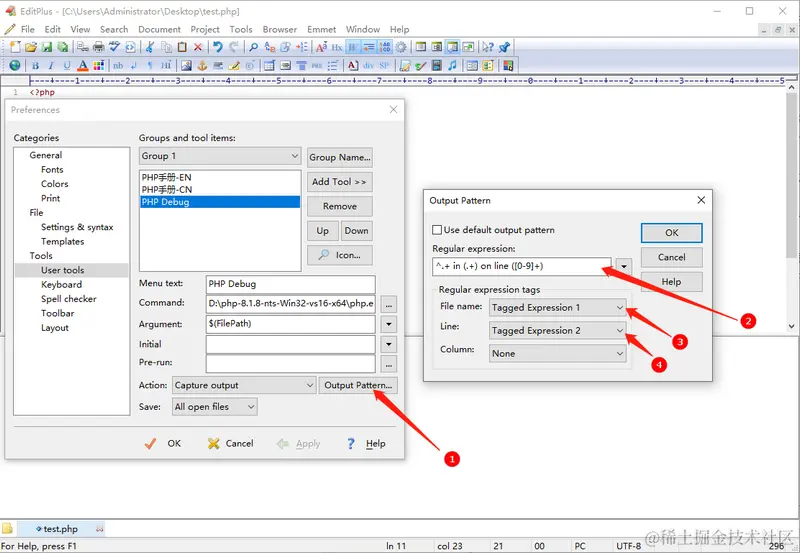
Task: Click the Regular expression input field
Action: pyautogui.click(x=521, y=266)
